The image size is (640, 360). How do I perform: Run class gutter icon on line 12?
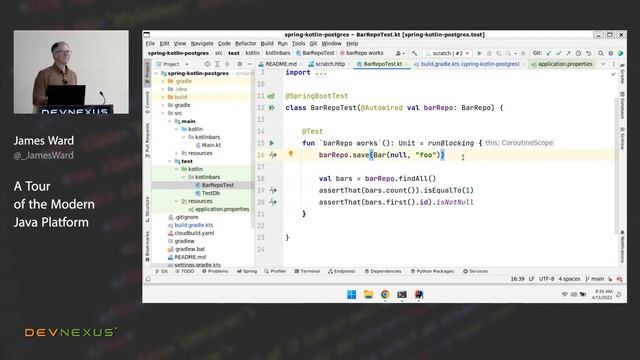point(271,108)
